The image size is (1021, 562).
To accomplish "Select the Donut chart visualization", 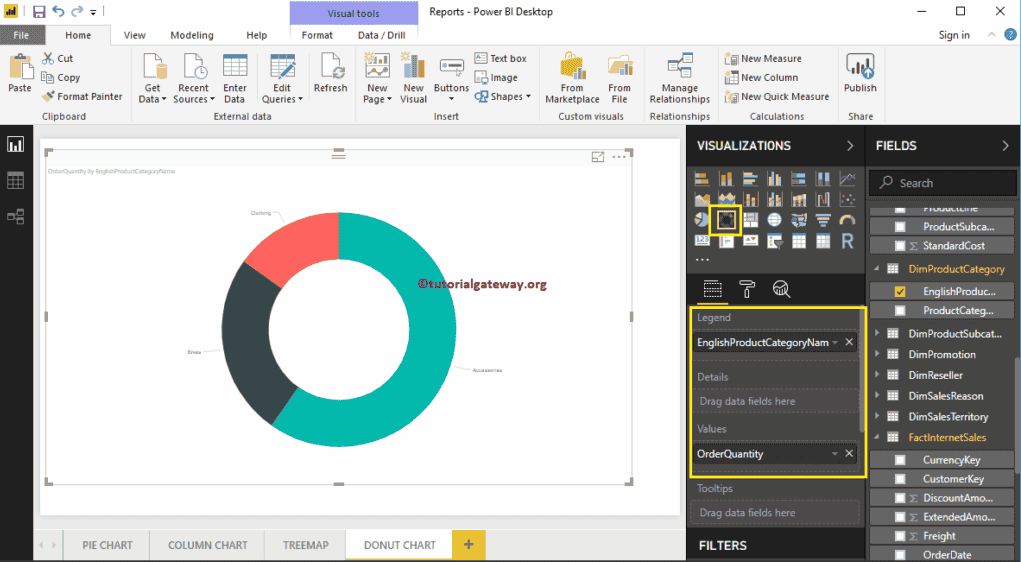I will point(726,220).
